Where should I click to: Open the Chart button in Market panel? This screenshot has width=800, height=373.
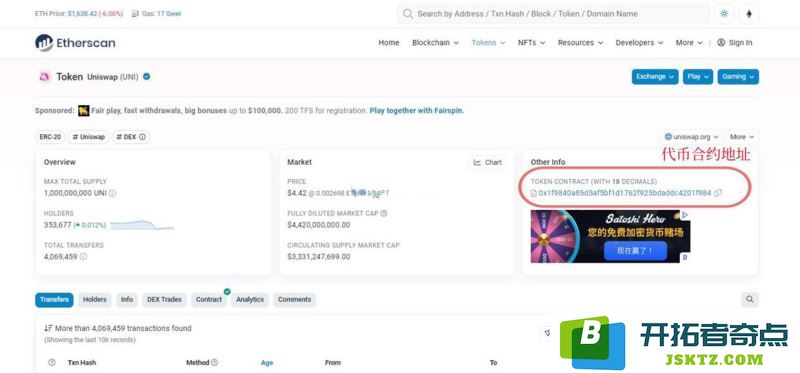488,162
